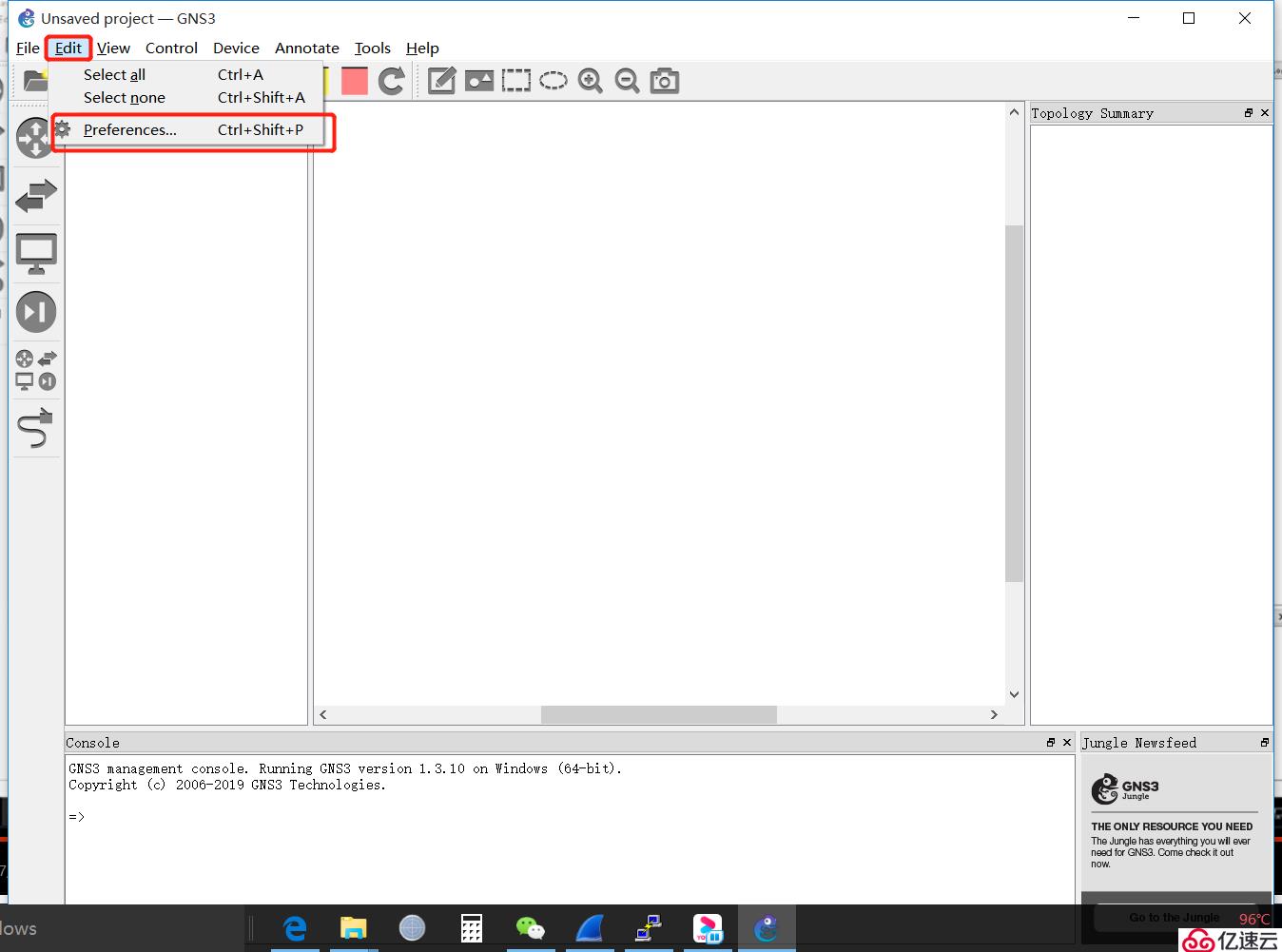Click the red stop all devices icon
This screenshot has height=952, width=1282.
(354, 81)
